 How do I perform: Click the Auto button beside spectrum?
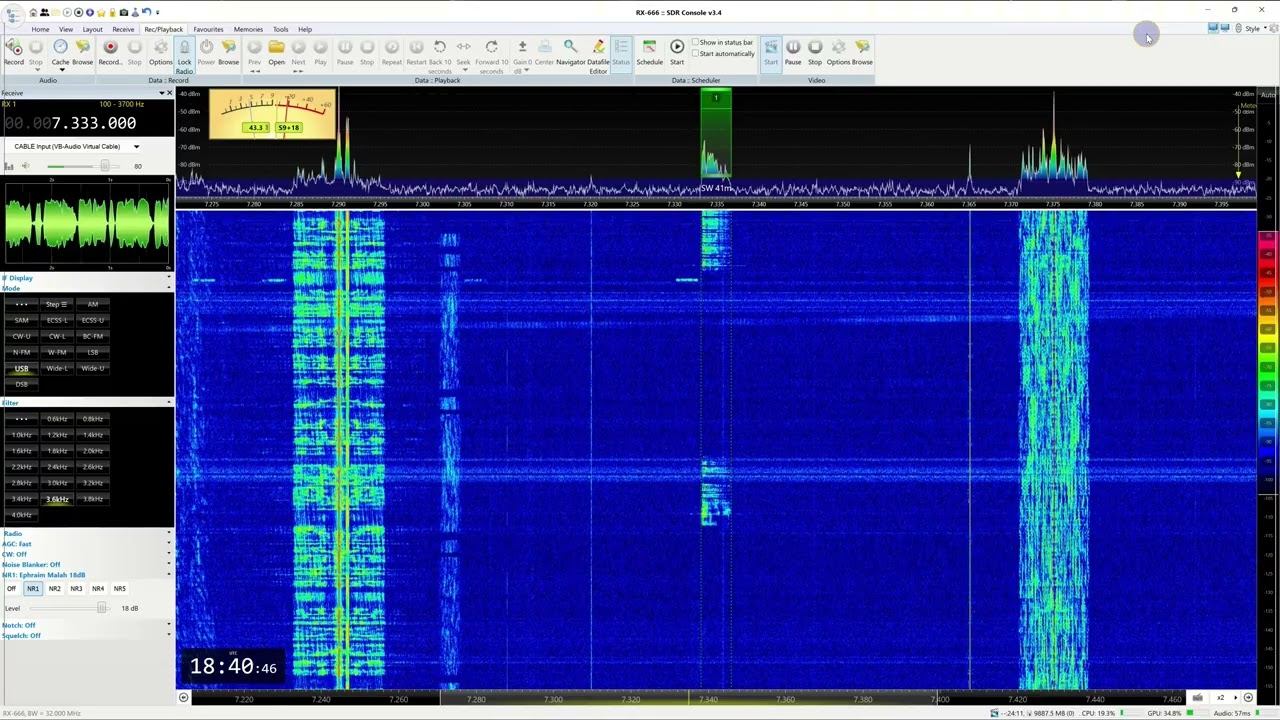click(x=1268, y=95)
